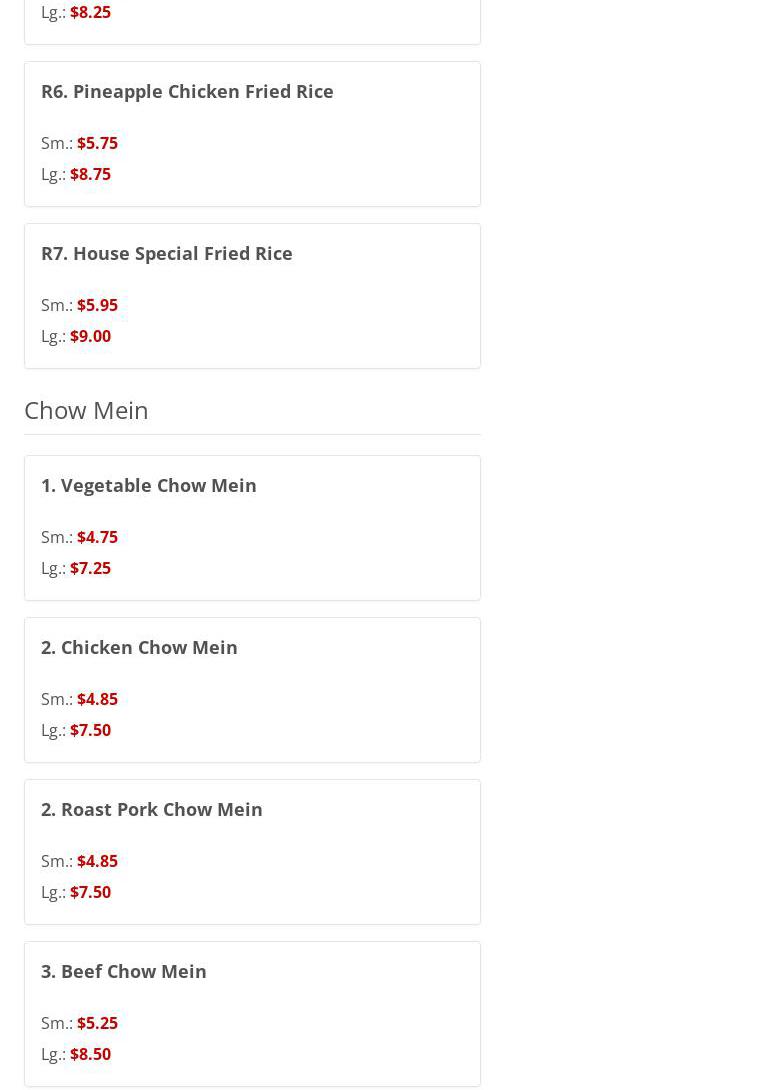Select the Roast Pork Chow Mein title
The image size is (770, 1090).
(x=152, y=809)
